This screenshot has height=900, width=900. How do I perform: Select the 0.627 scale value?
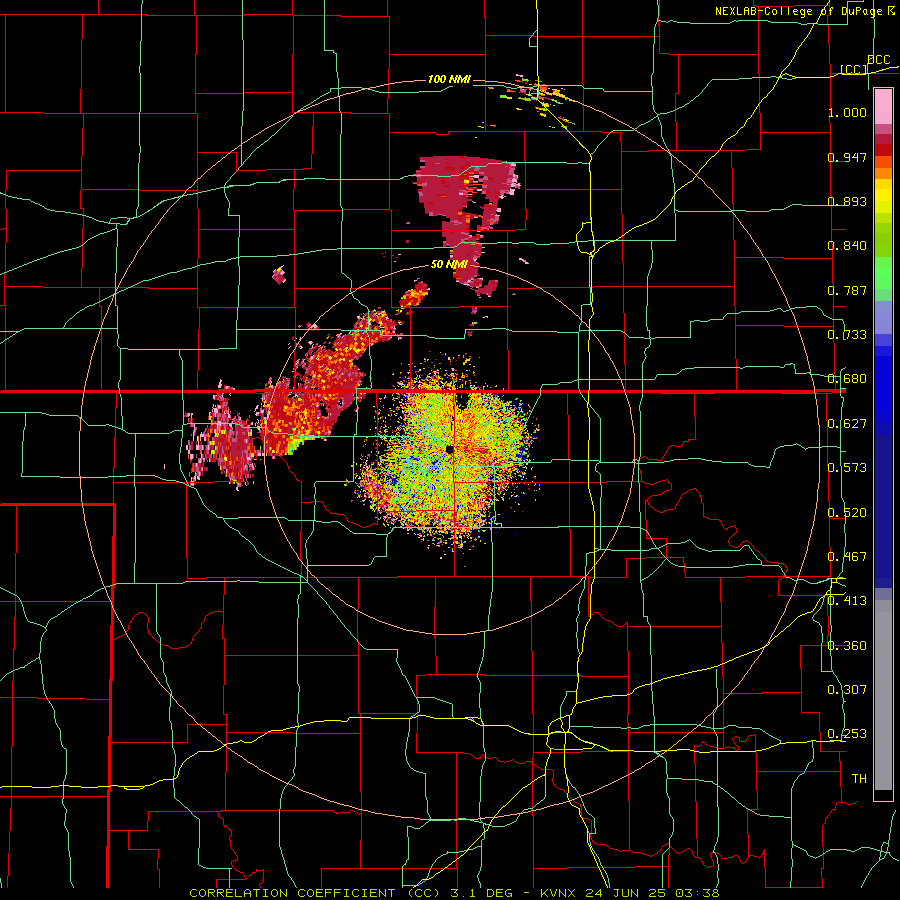(847, 424)
